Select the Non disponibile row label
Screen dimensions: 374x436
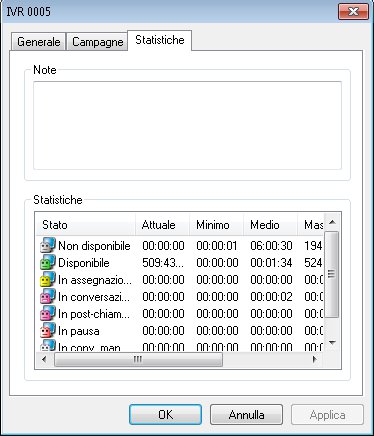94,246
